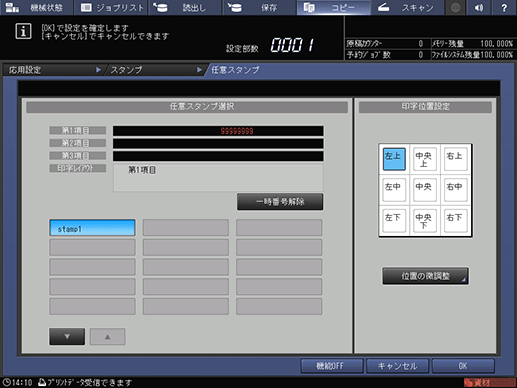Click the メモリー残量 100.000% value

[496, 44]
